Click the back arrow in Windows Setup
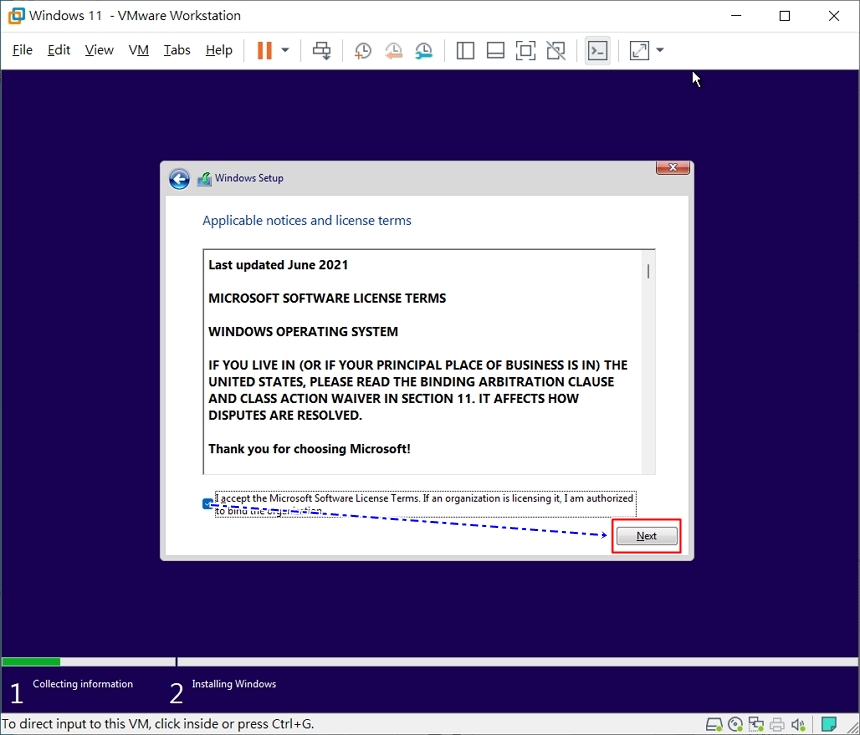The width and height of the screenshot is (860, 735). (179, 179)
